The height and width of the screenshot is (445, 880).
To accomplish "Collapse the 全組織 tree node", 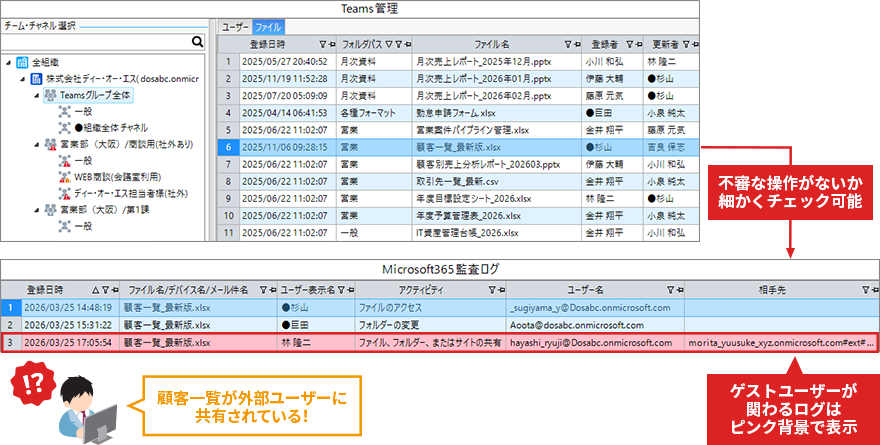I will coord(9,62).
